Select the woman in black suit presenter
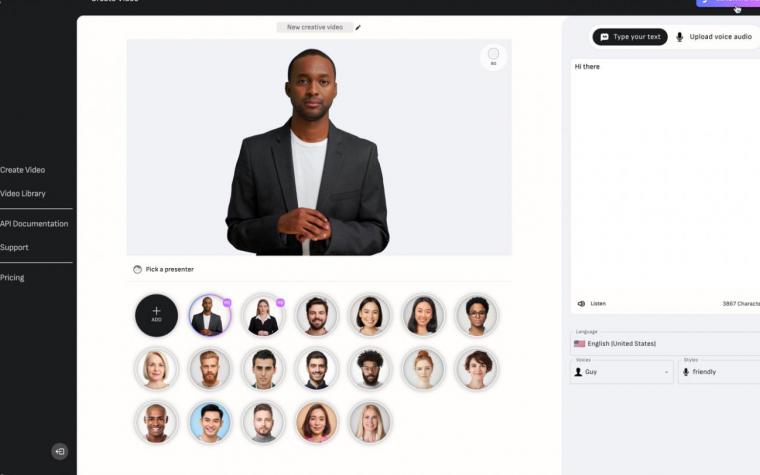Image resolution: width=760 pixels, height=475 pixels. pos(263,316)
